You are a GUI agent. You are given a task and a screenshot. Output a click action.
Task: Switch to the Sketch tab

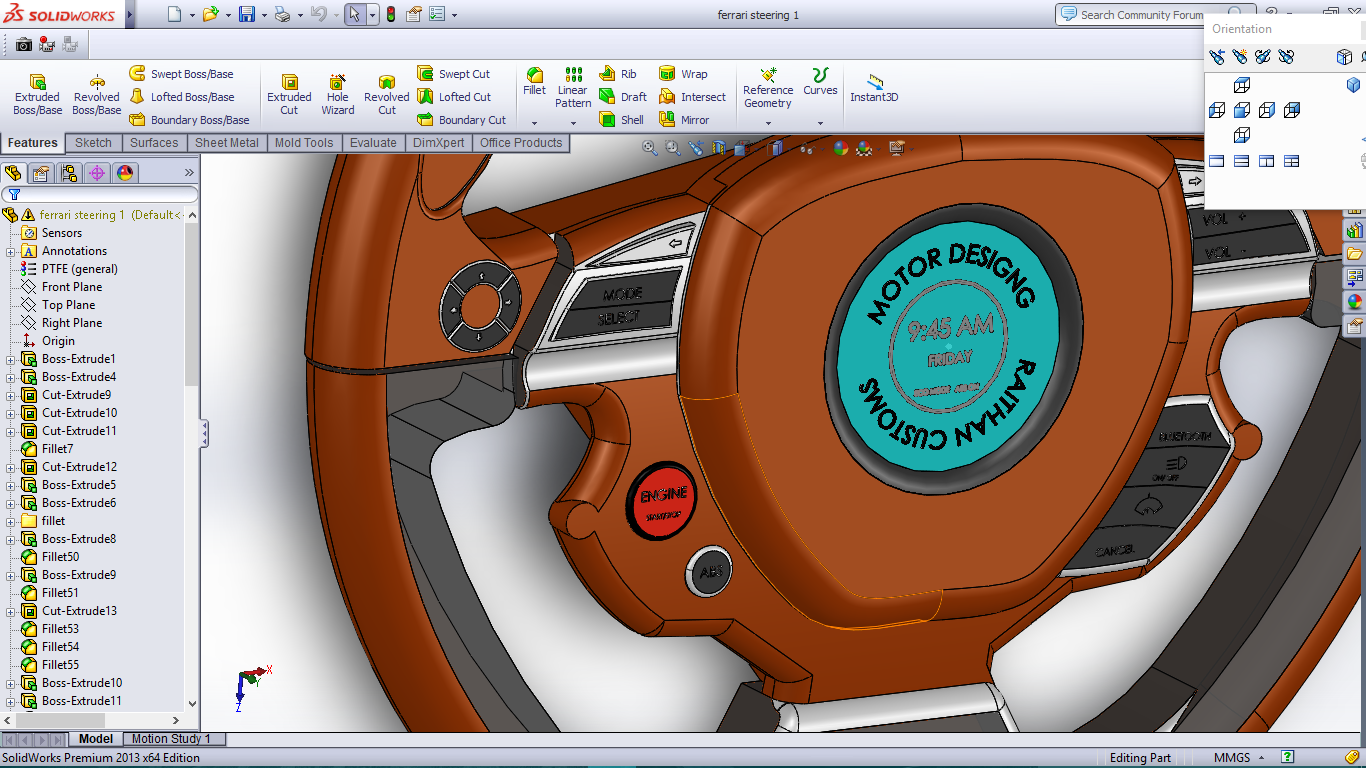(x=93, y=143)
